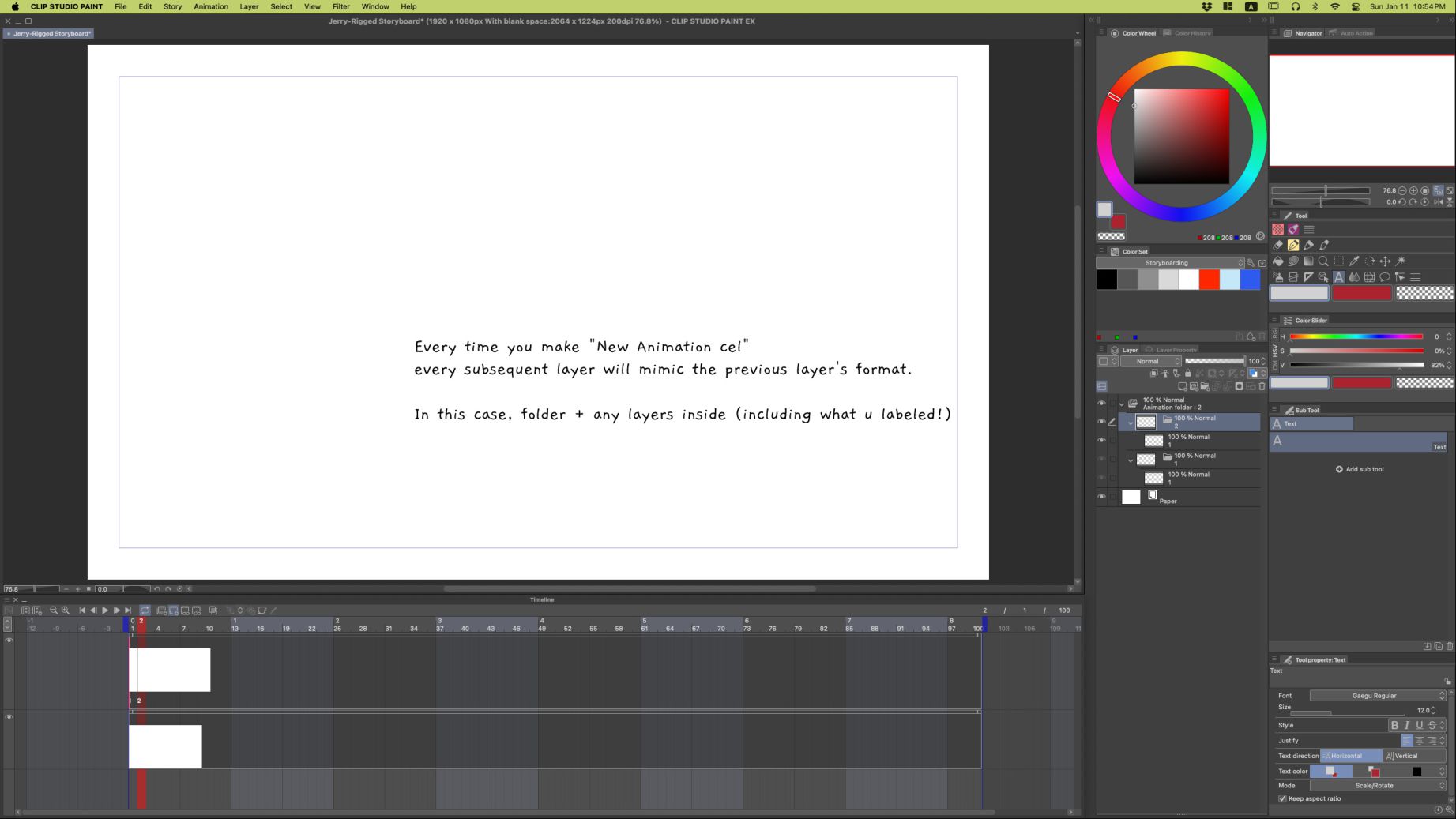This screenshot has height=819, width=1456.
Task: Select the Ruler tool
Action: 1308,277
